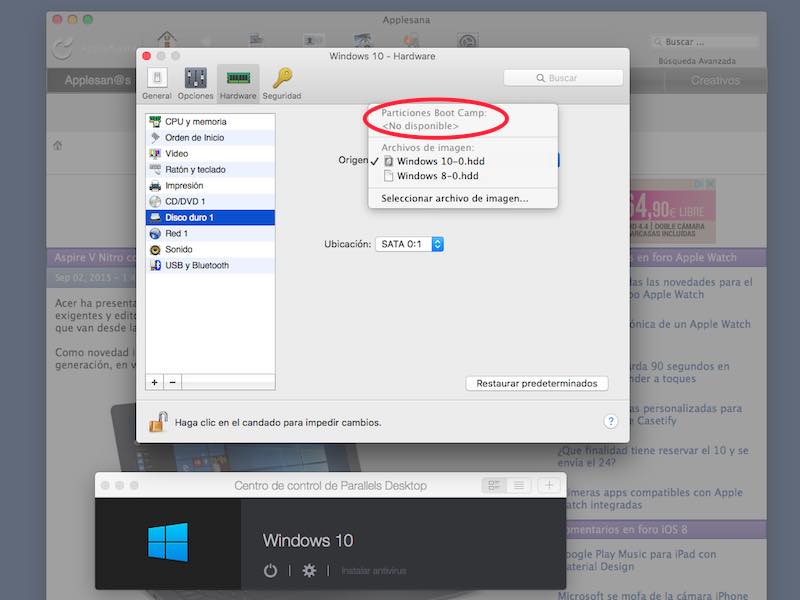Click the padlock to prevent changes

pos(158,422)
